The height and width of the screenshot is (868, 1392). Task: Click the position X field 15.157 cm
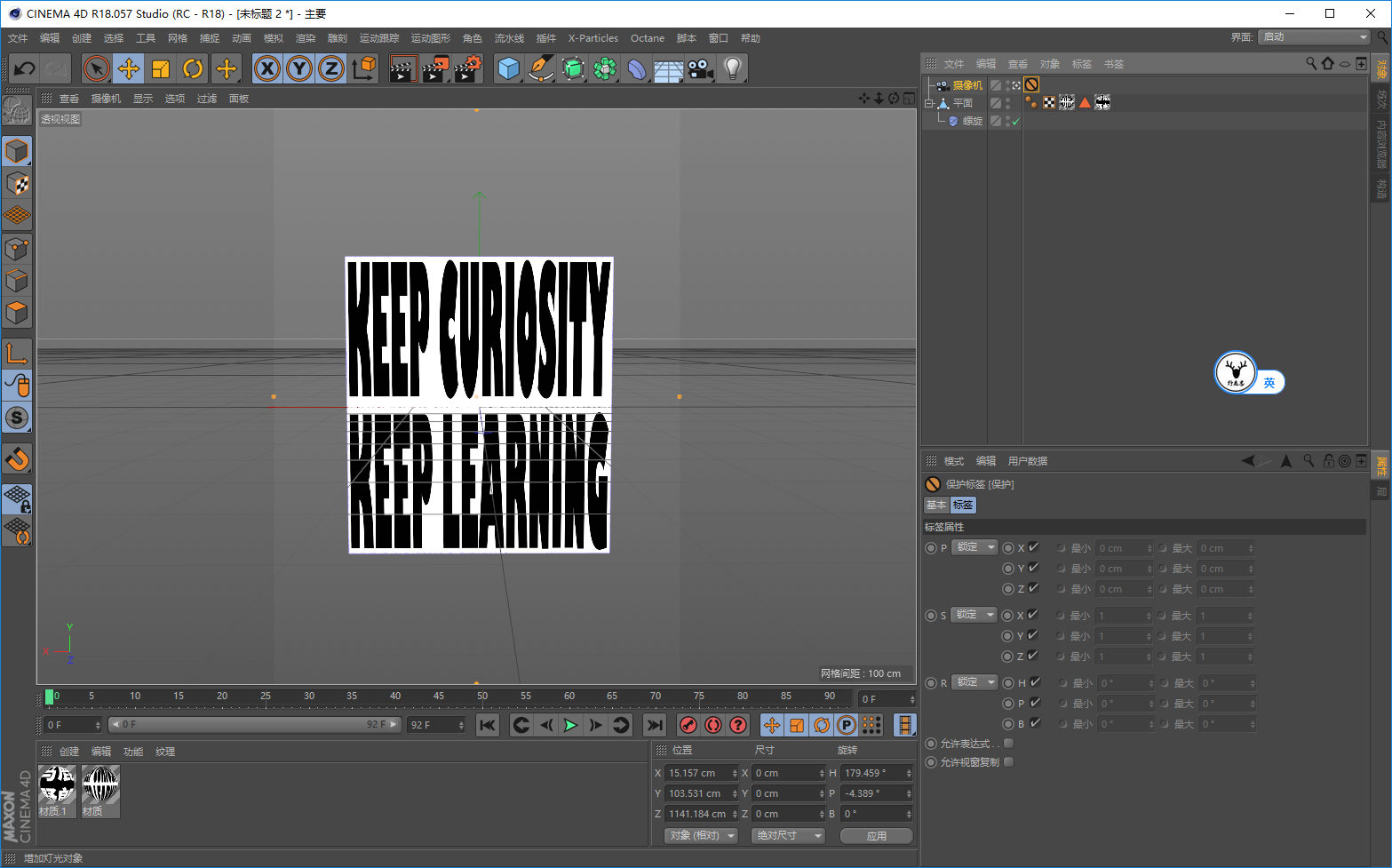pos(702,773)
